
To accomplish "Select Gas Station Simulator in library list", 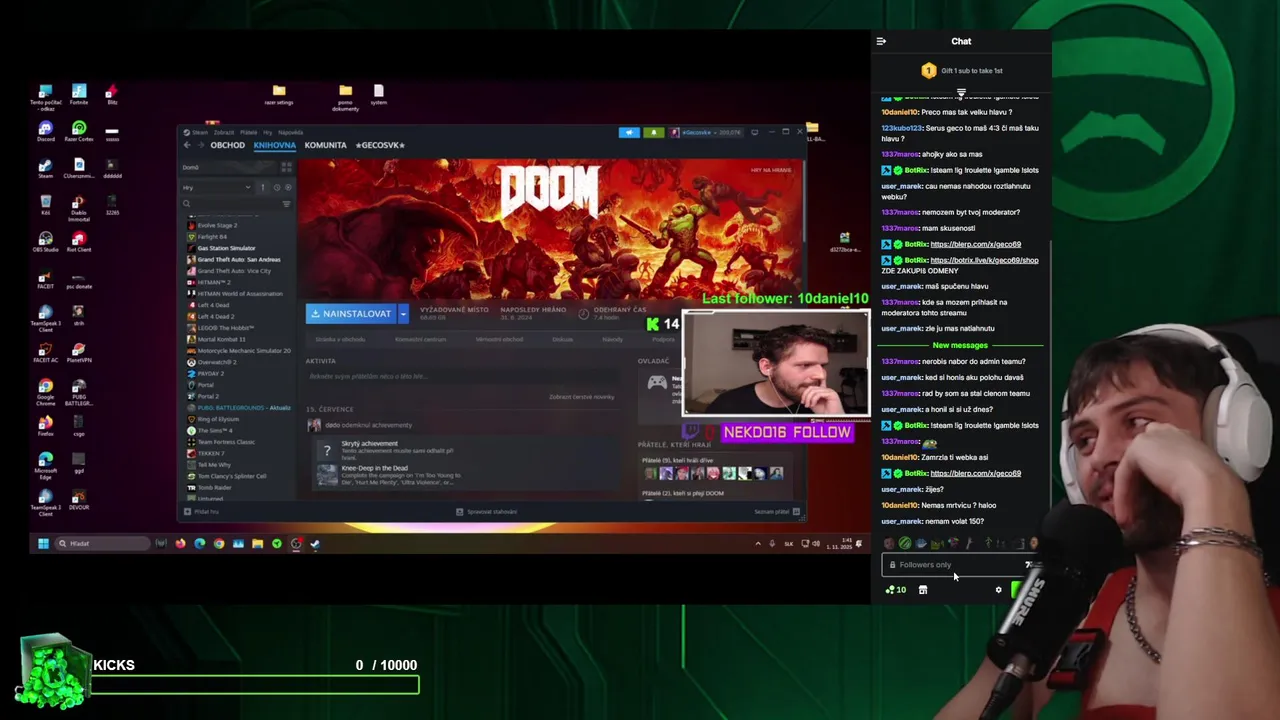I will tap(226, 248).
